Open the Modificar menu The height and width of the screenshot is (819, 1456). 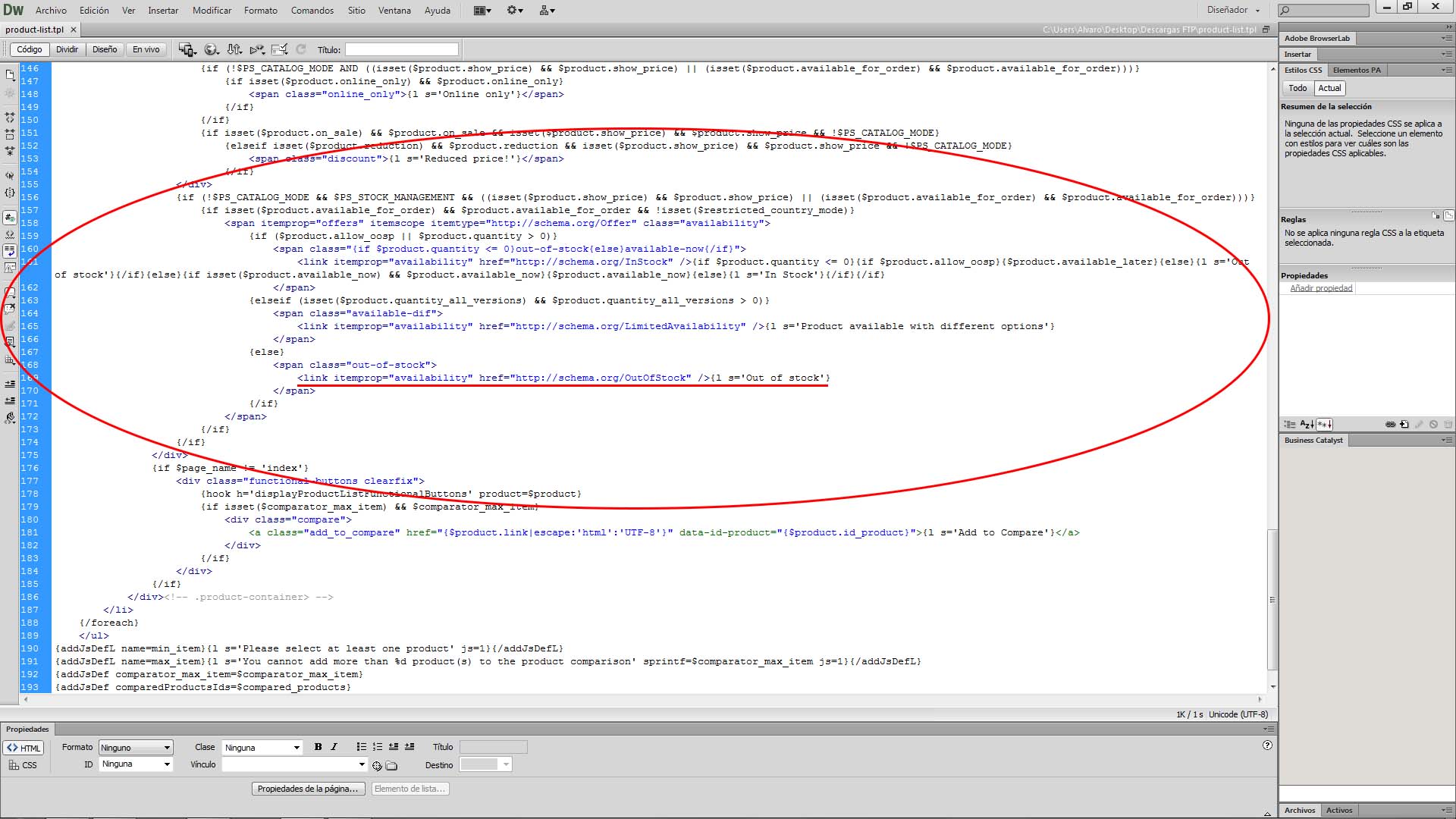(x=212, y=10)
